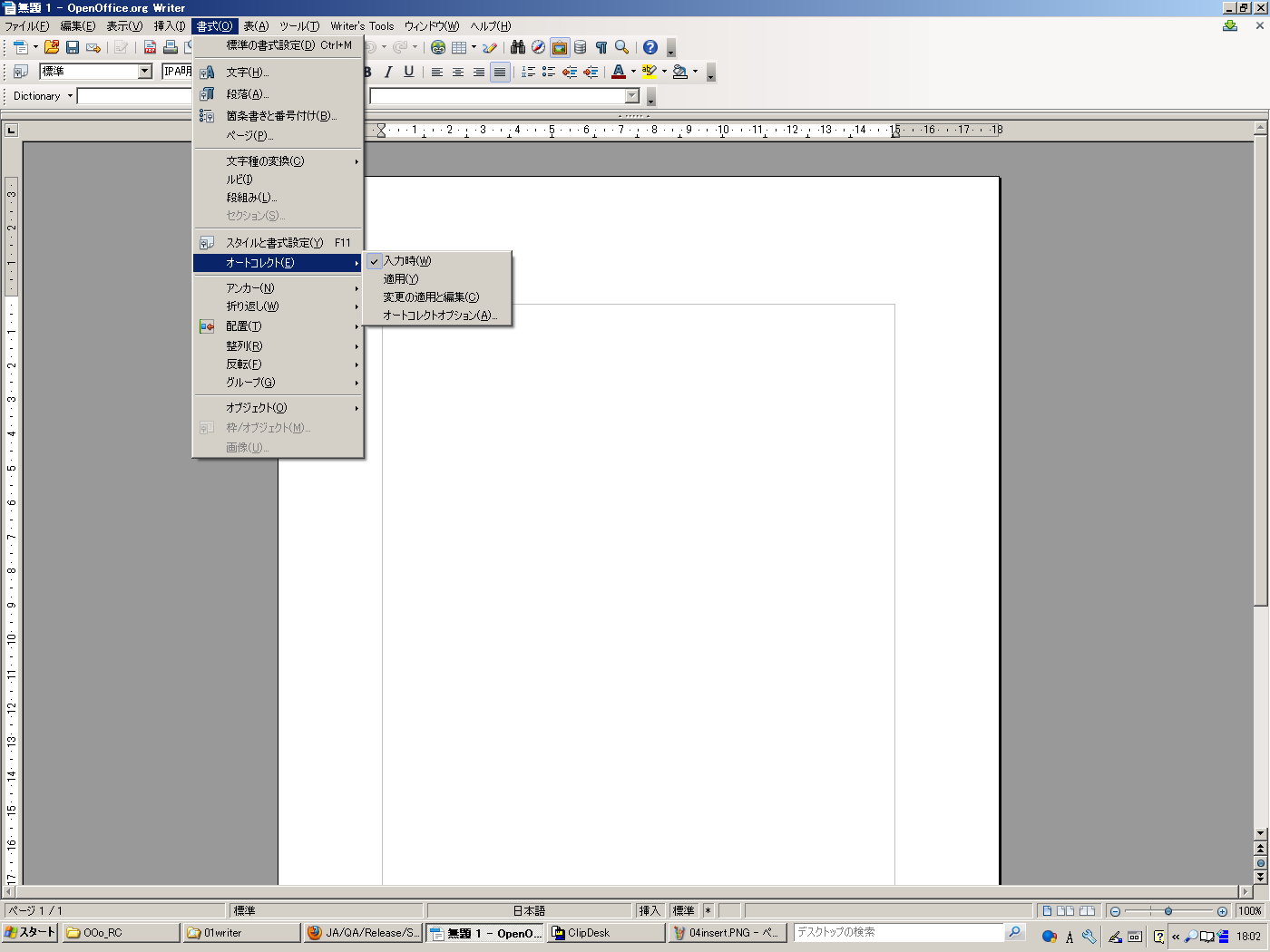Open background color dropdown arrow
1270x952 pixels.
click(x=695, y=72)
